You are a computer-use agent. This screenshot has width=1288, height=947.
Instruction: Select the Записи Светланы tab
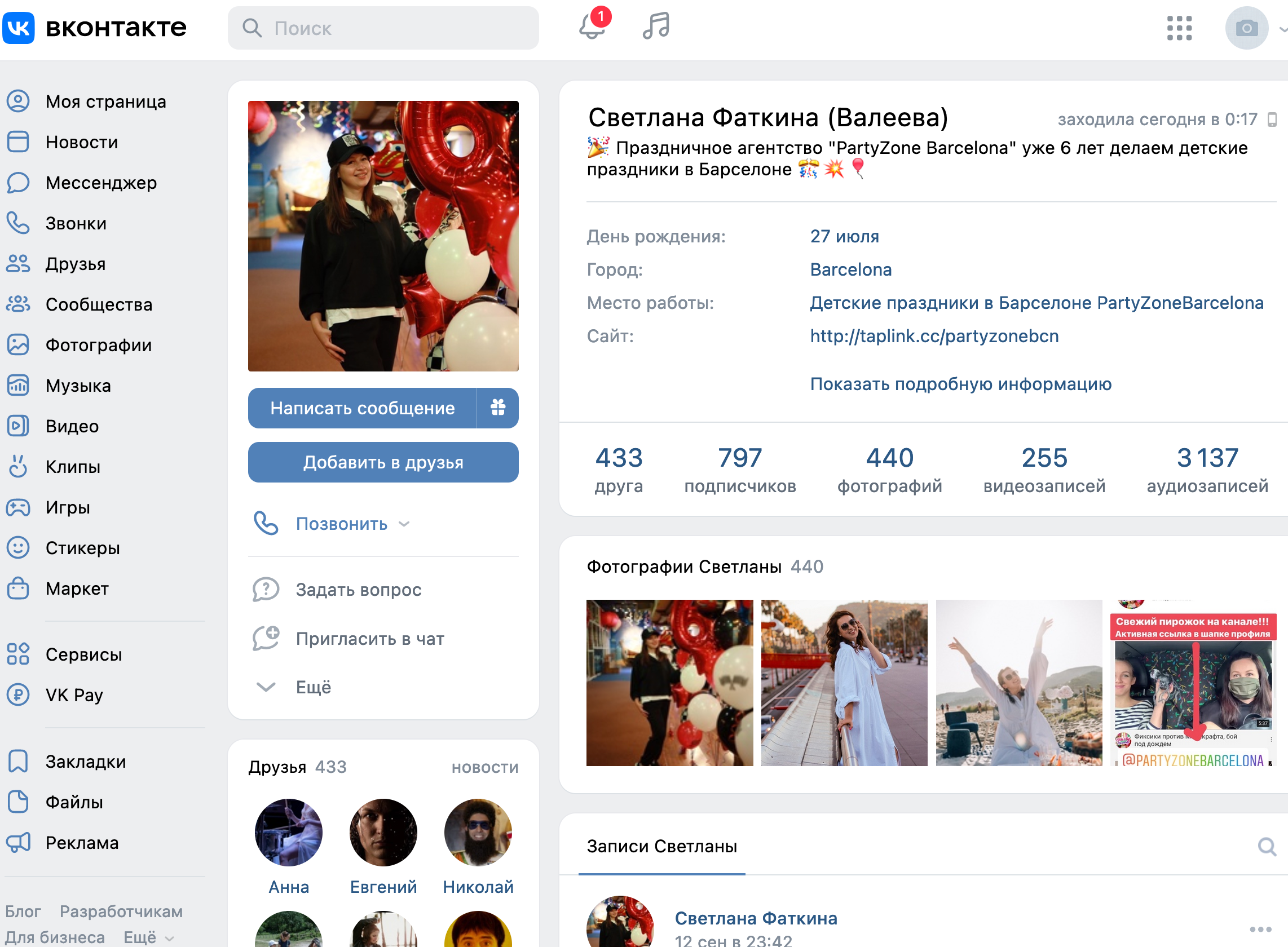click(662, 847)
